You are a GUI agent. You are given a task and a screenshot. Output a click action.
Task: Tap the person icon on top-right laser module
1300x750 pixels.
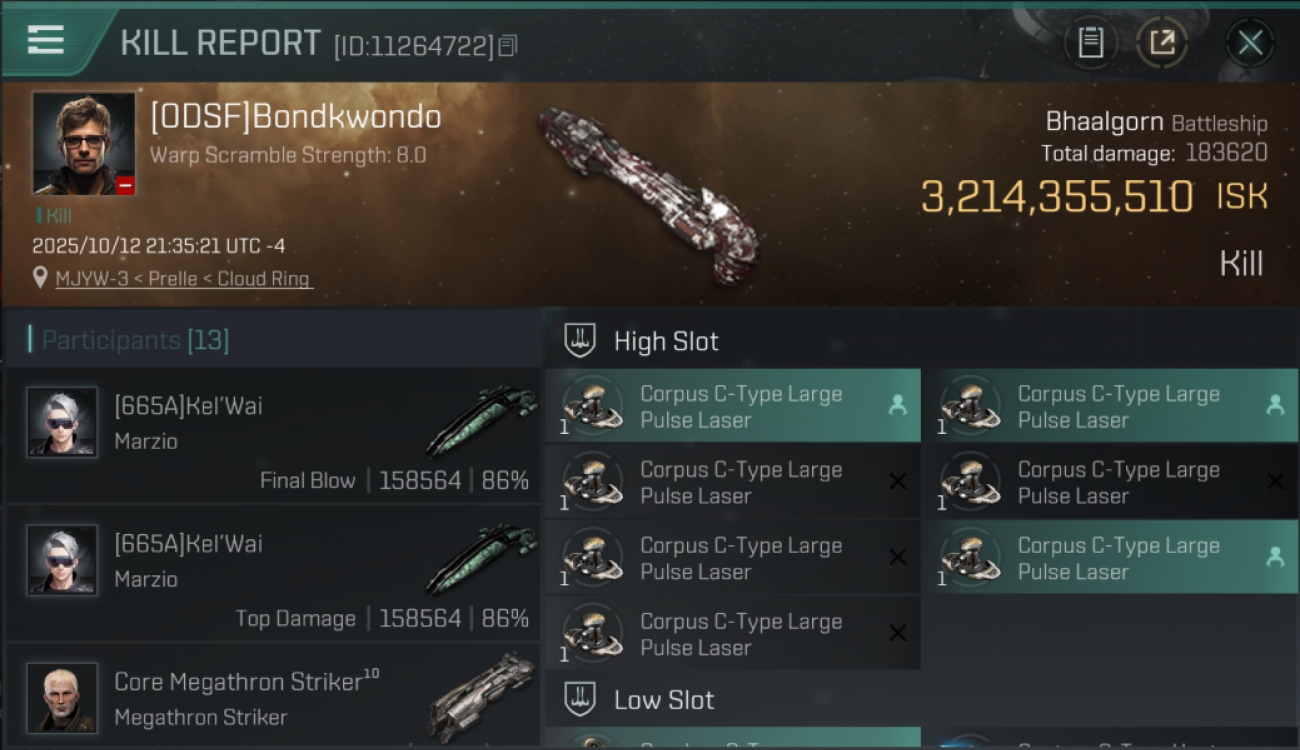[x=1275, y=405]
